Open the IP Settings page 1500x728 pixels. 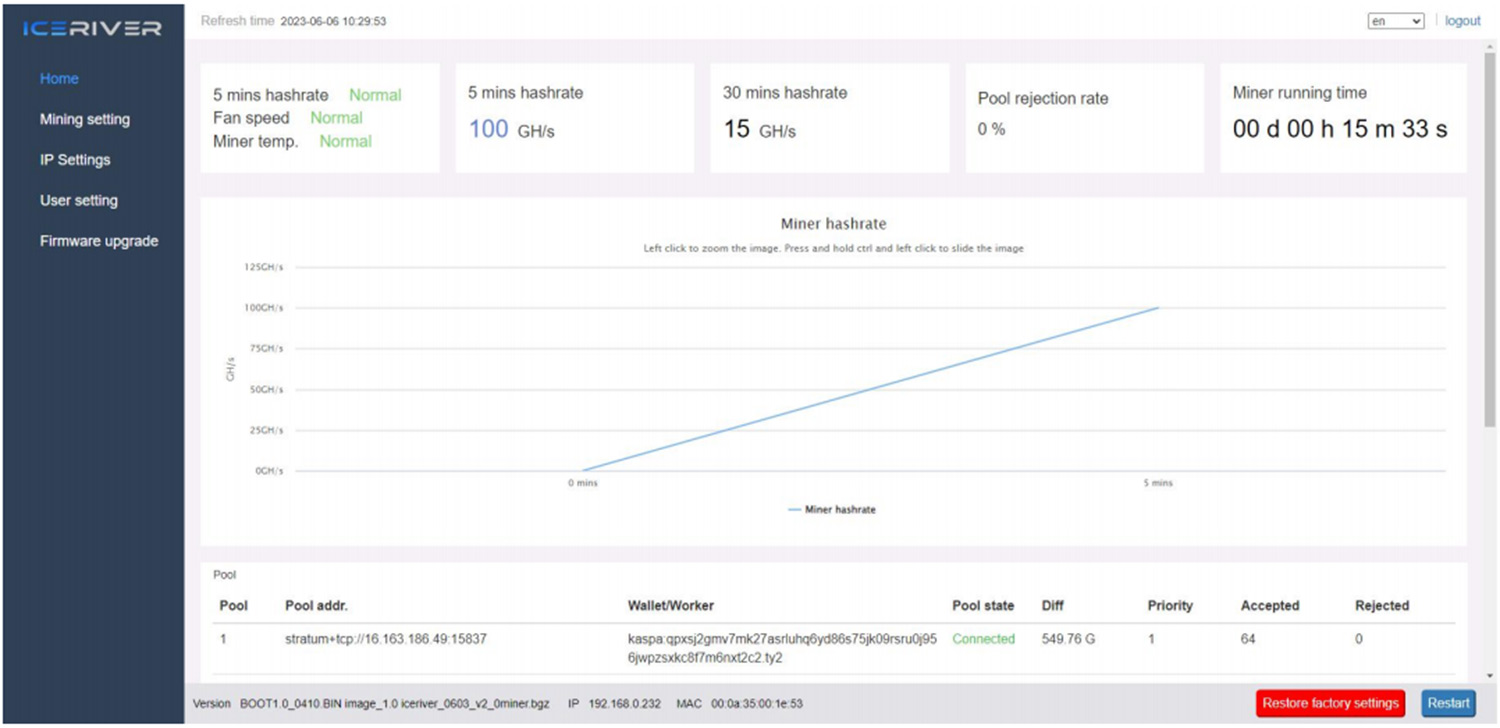pyautogui.click(x=74, y=159)
